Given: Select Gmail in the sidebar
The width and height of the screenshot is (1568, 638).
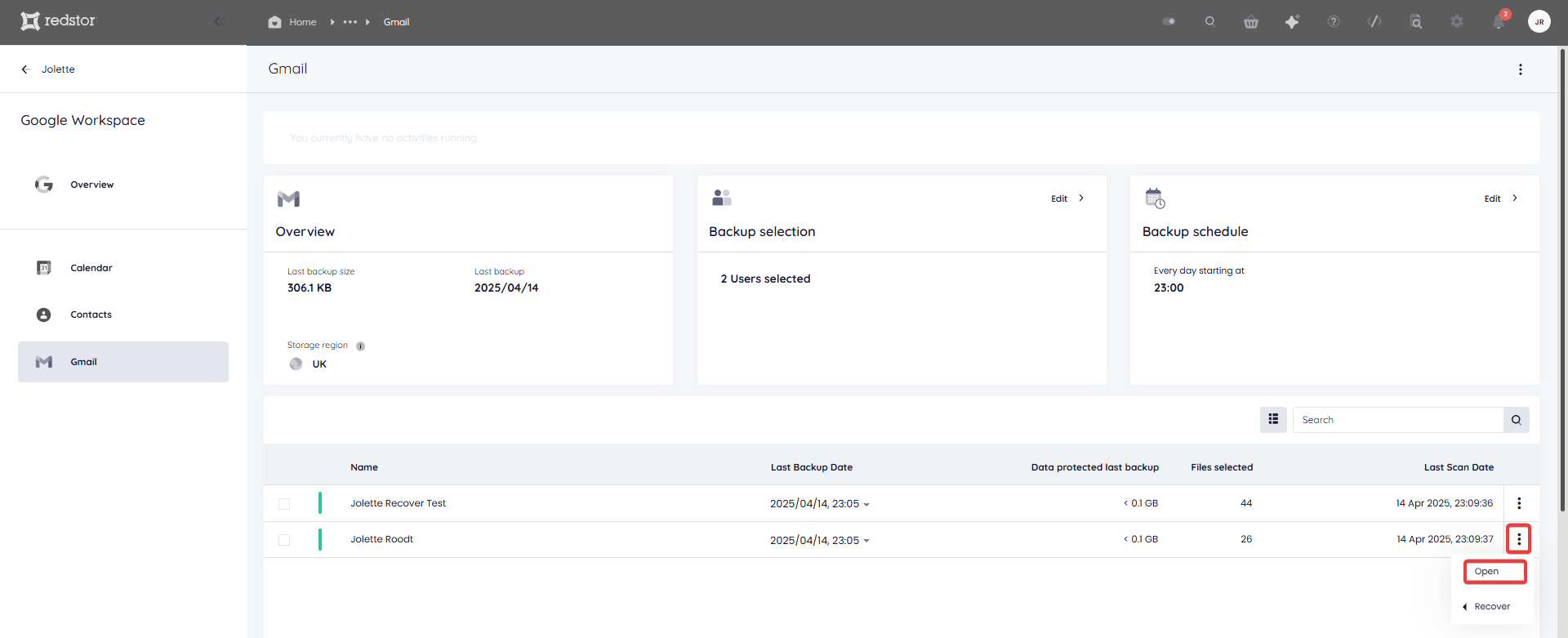Looking at the screenshot, I should point(123,362).
